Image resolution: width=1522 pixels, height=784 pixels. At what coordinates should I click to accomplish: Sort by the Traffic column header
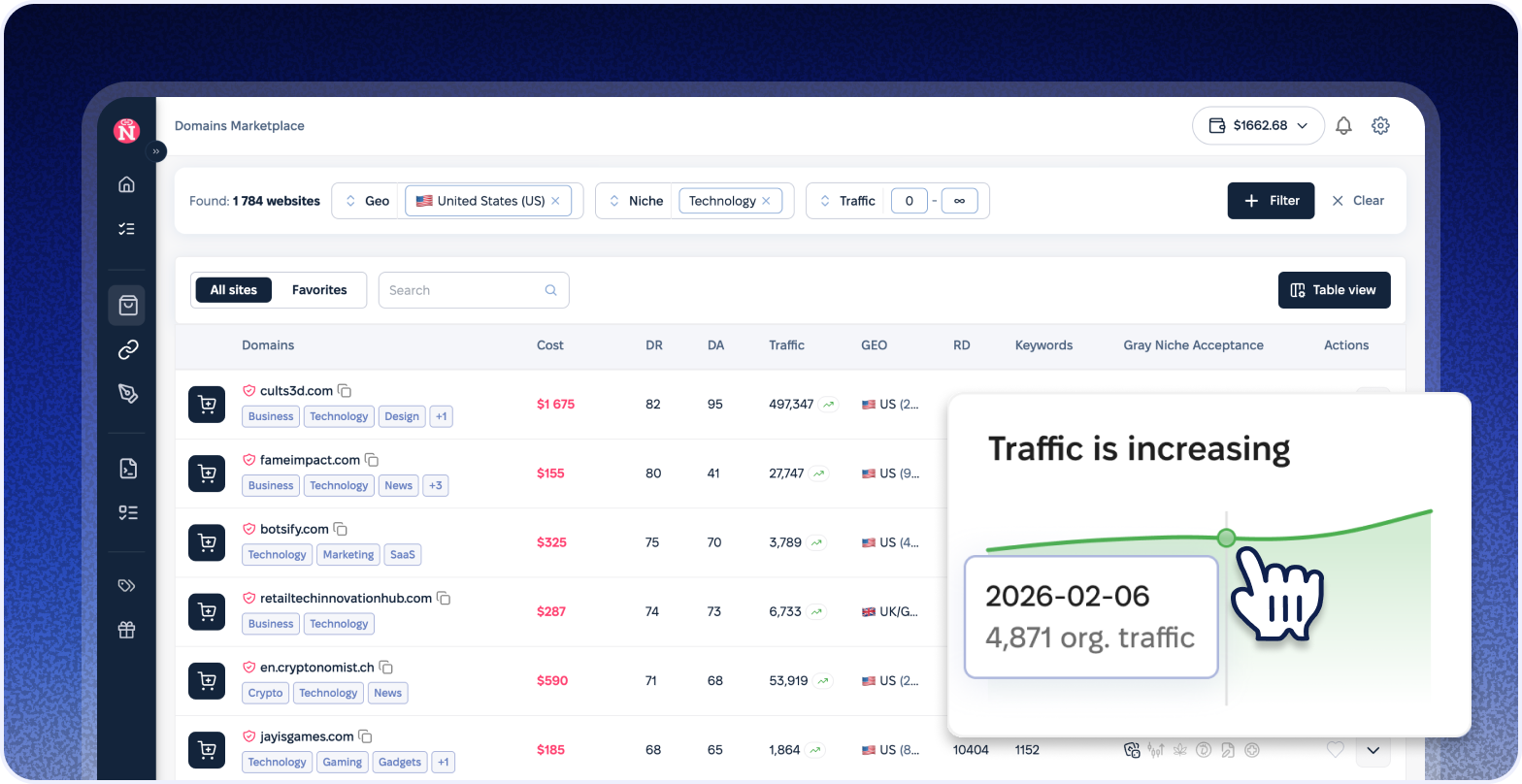[x=787, y=345]
